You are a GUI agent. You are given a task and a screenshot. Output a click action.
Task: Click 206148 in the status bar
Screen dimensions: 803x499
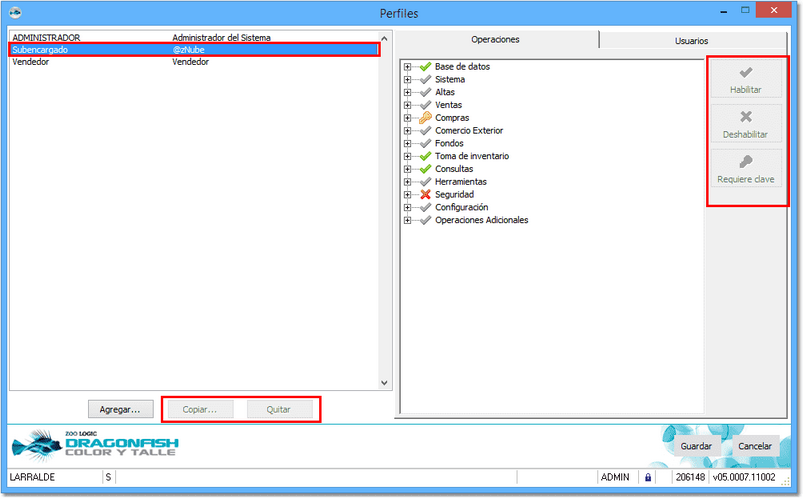690,477
